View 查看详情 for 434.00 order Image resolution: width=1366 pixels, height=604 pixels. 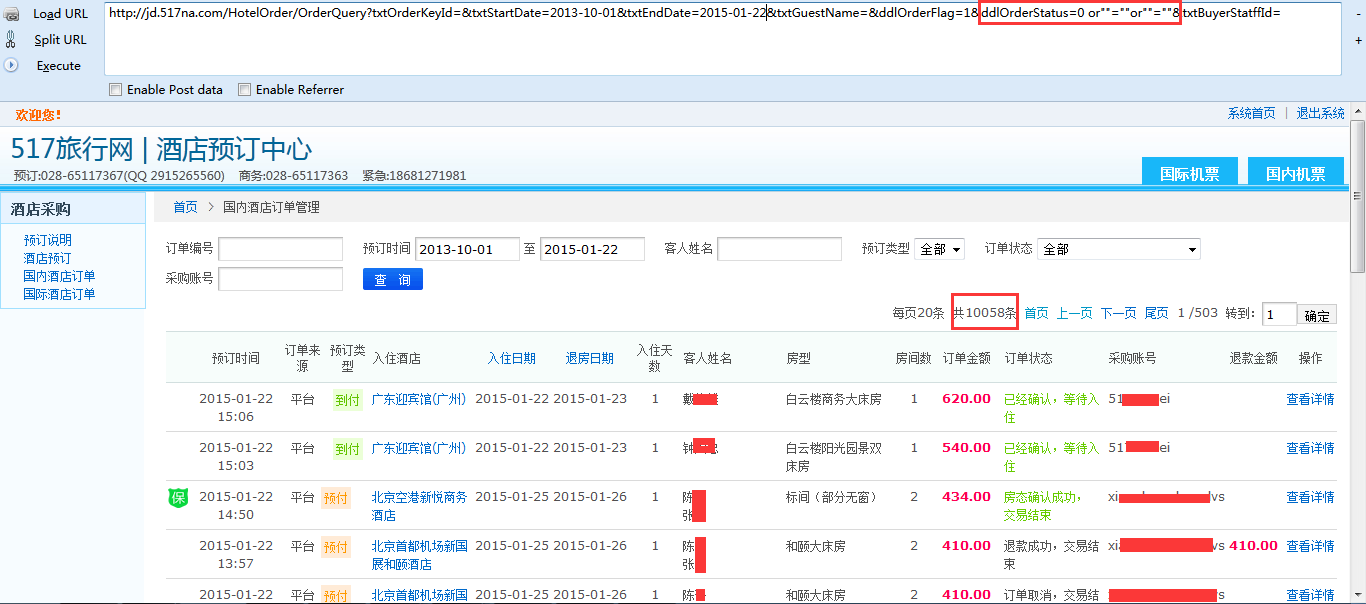(1310, 496)
